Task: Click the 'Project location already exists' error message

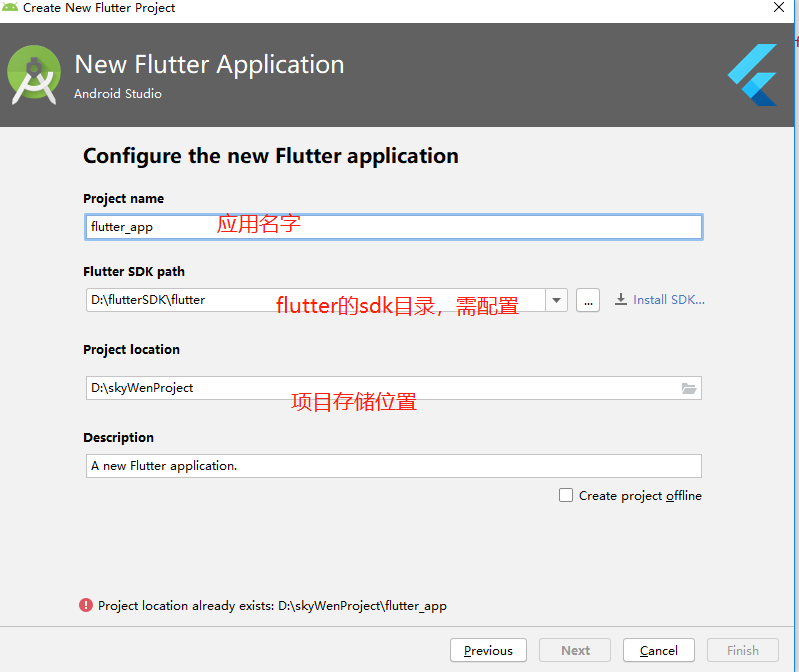Action: pos(272,605)
